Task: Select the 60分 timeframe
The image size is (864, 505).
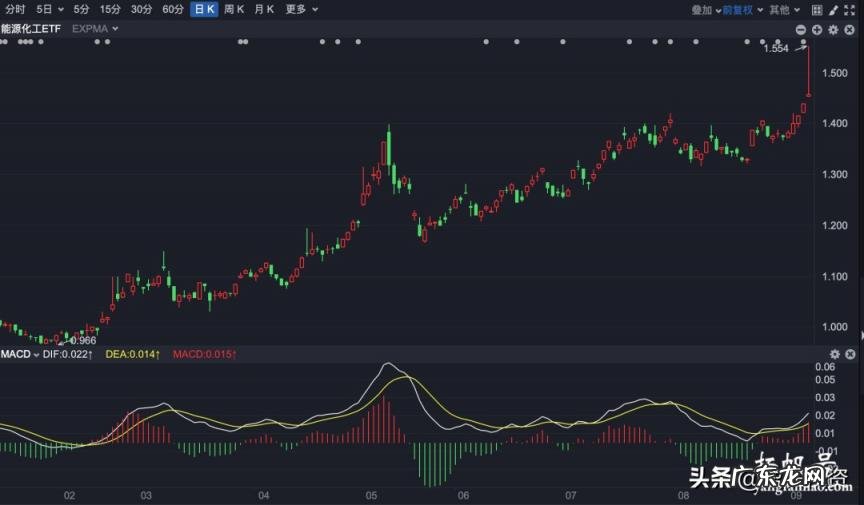Action: coord(173,9)
